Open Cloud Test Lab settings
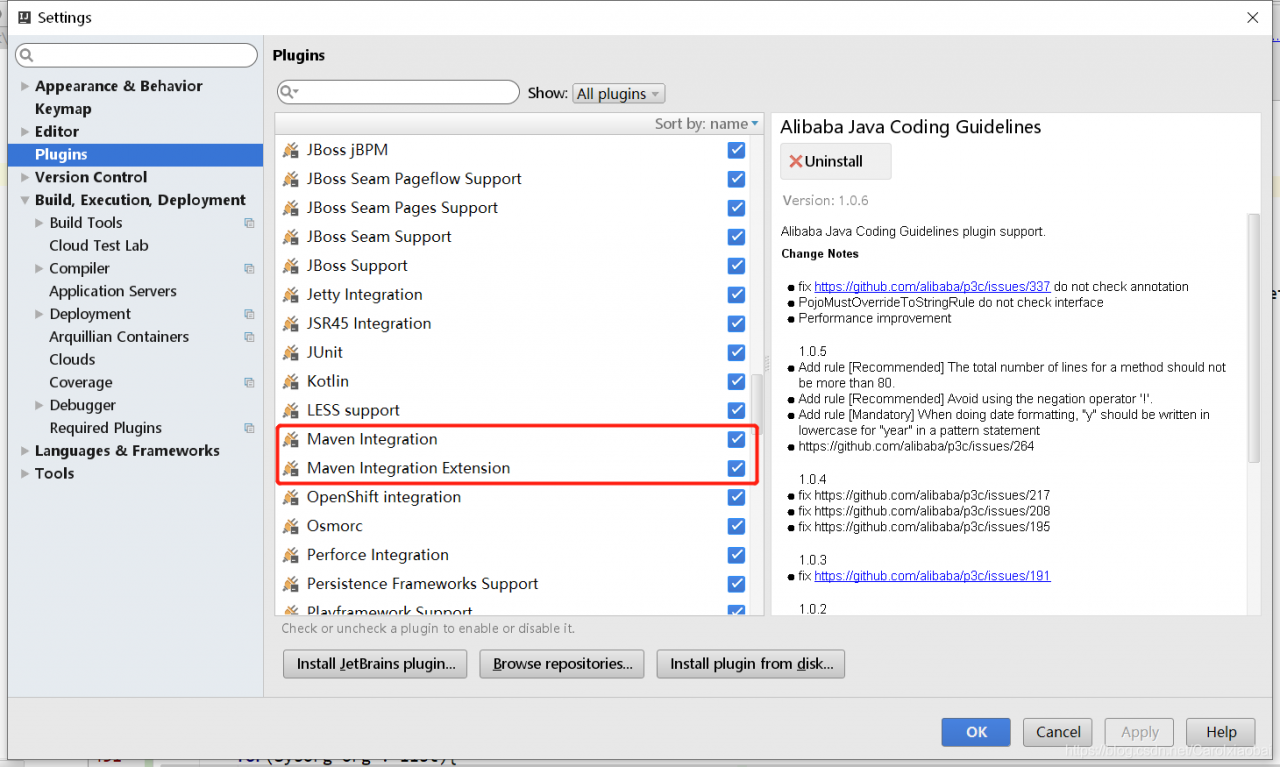The image size is (1280, 767). click(99, 246)
